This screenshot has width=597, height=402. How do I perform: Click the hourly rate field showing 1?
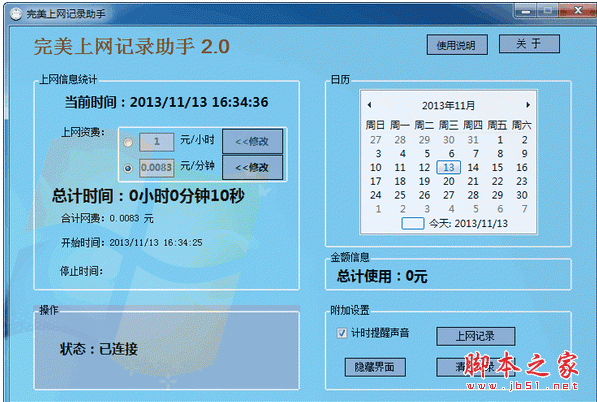(156, 142)
